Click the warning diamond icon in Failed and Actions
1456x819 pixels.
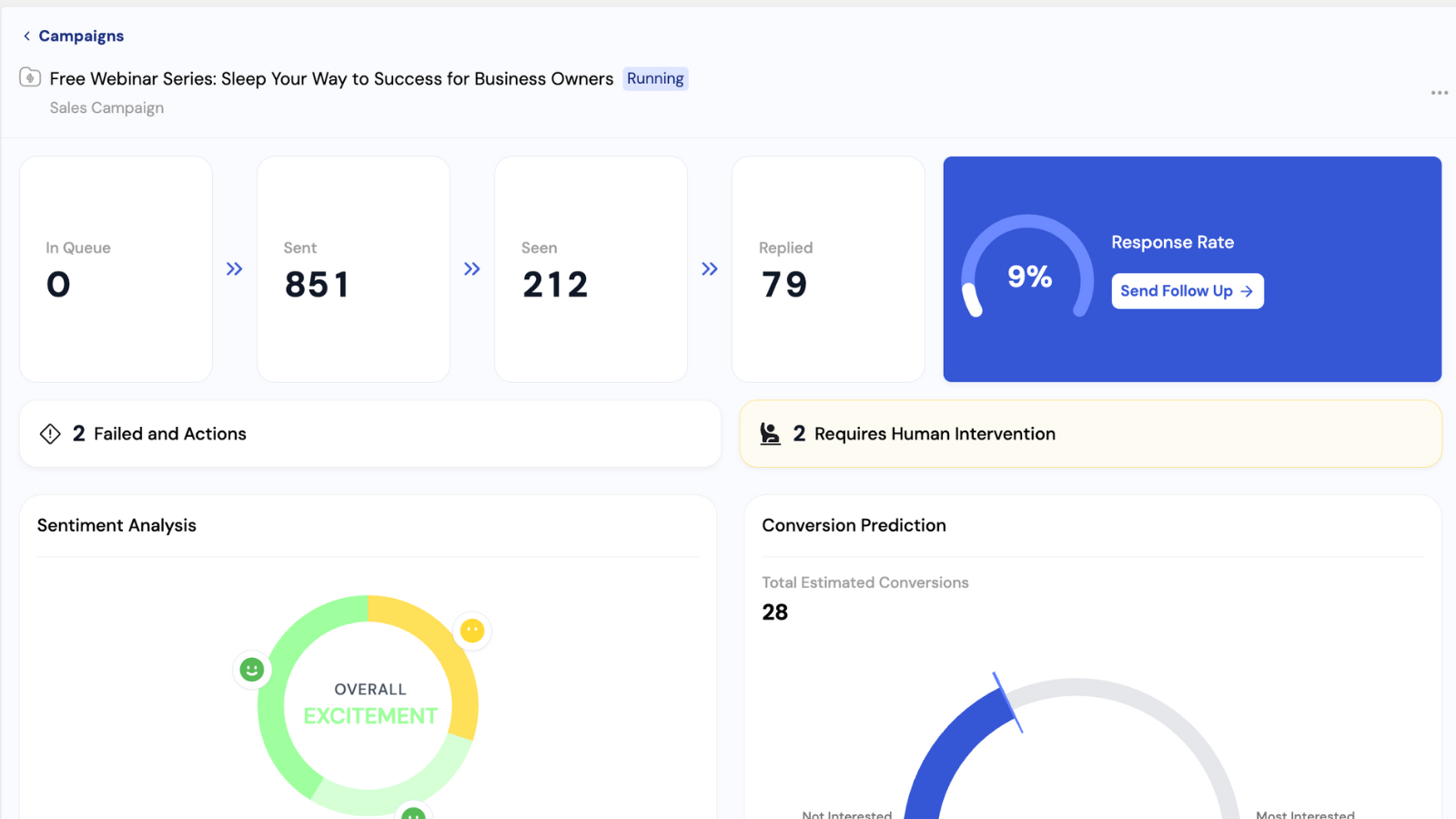[50, 434]
